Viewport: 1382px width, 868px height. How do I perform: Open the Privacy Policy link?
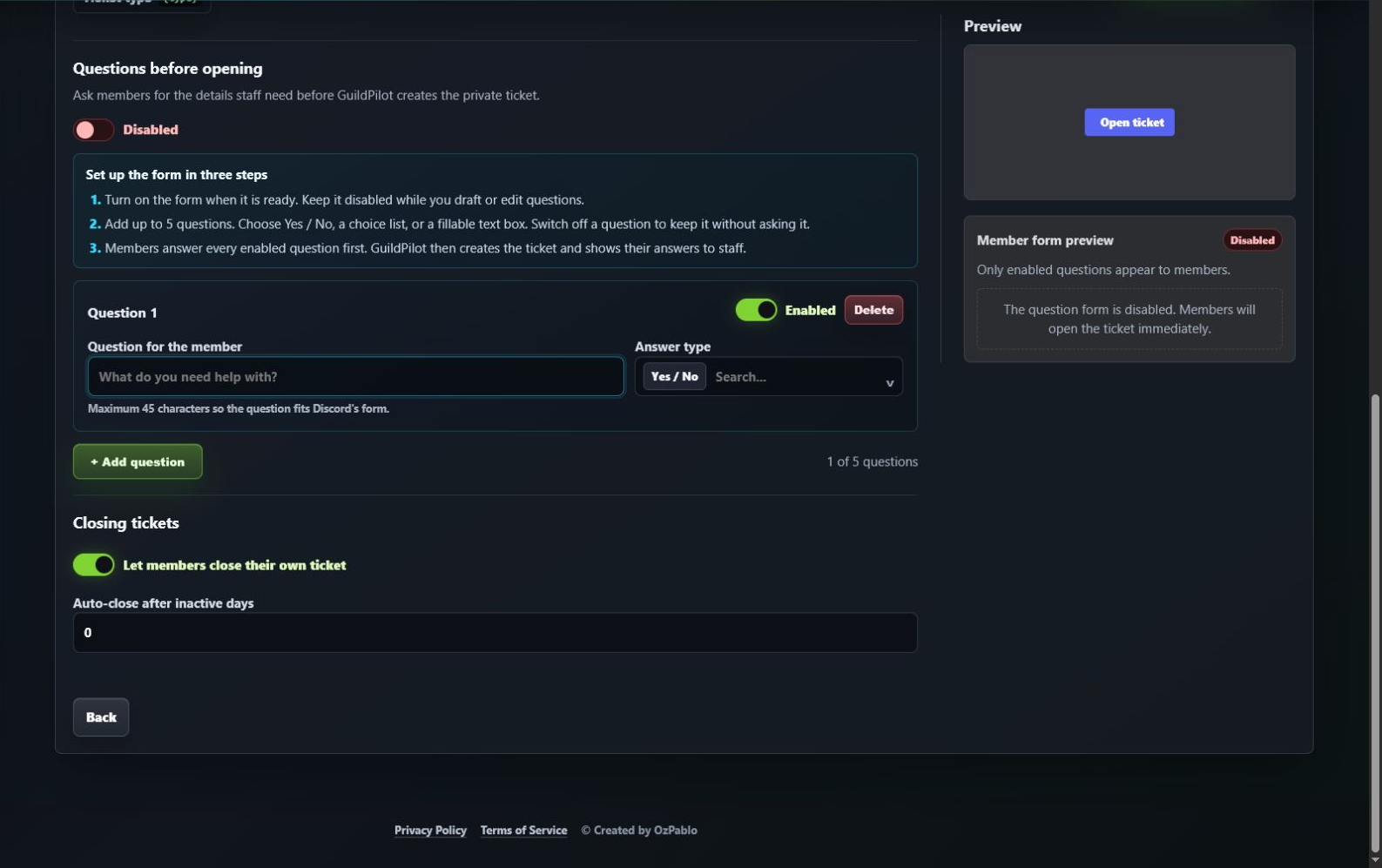point(430,831)
